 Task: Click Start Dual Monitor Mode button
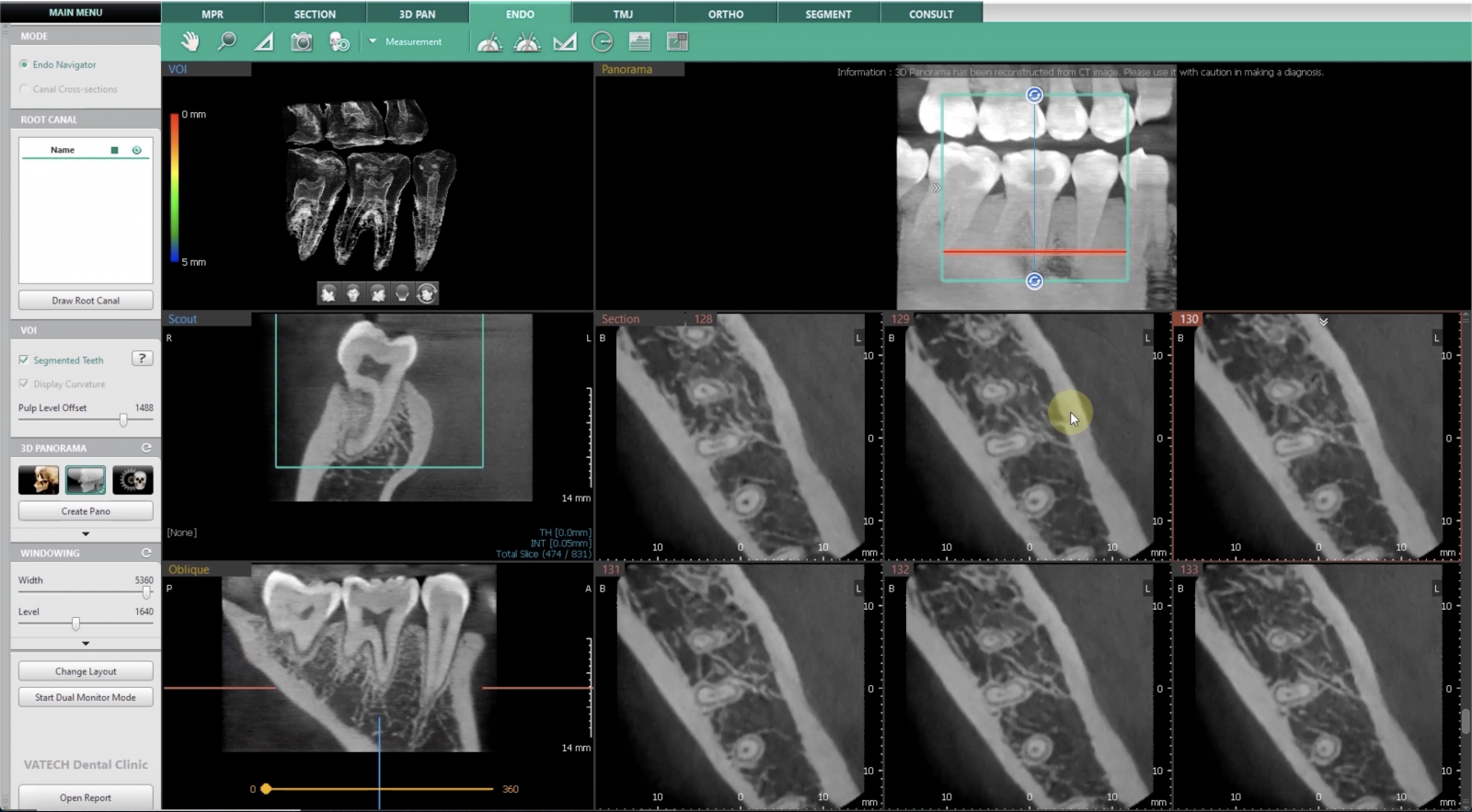[x=86, y=697]
